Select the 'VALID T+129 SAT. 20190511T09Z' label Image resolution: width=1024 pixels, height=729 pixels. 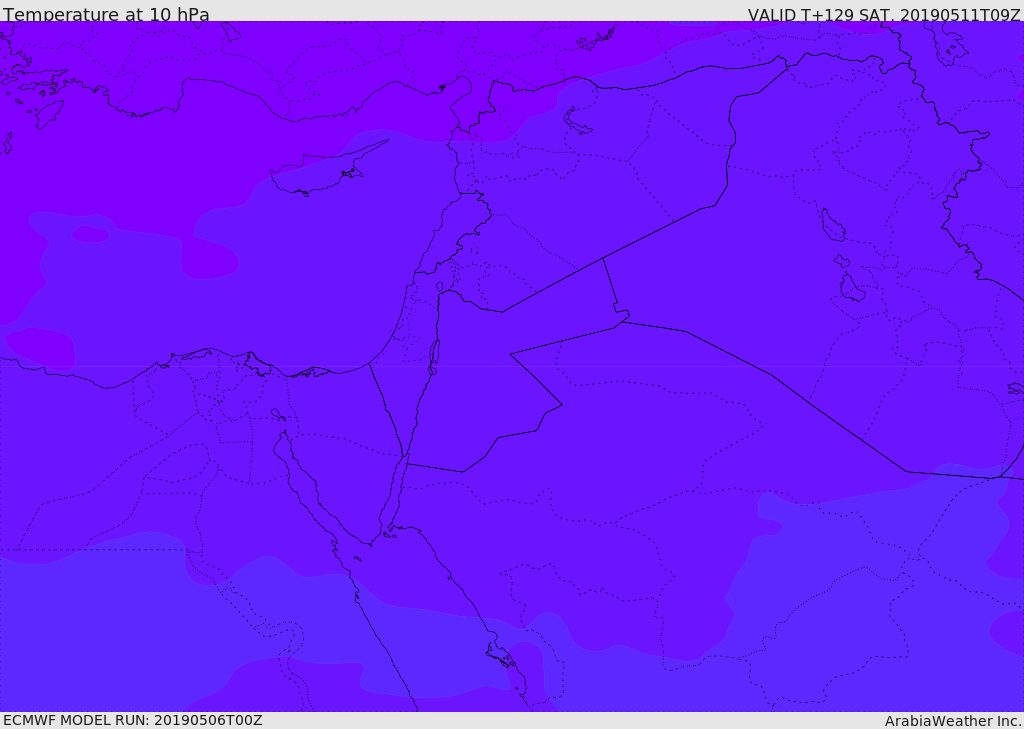pos(884,14)
